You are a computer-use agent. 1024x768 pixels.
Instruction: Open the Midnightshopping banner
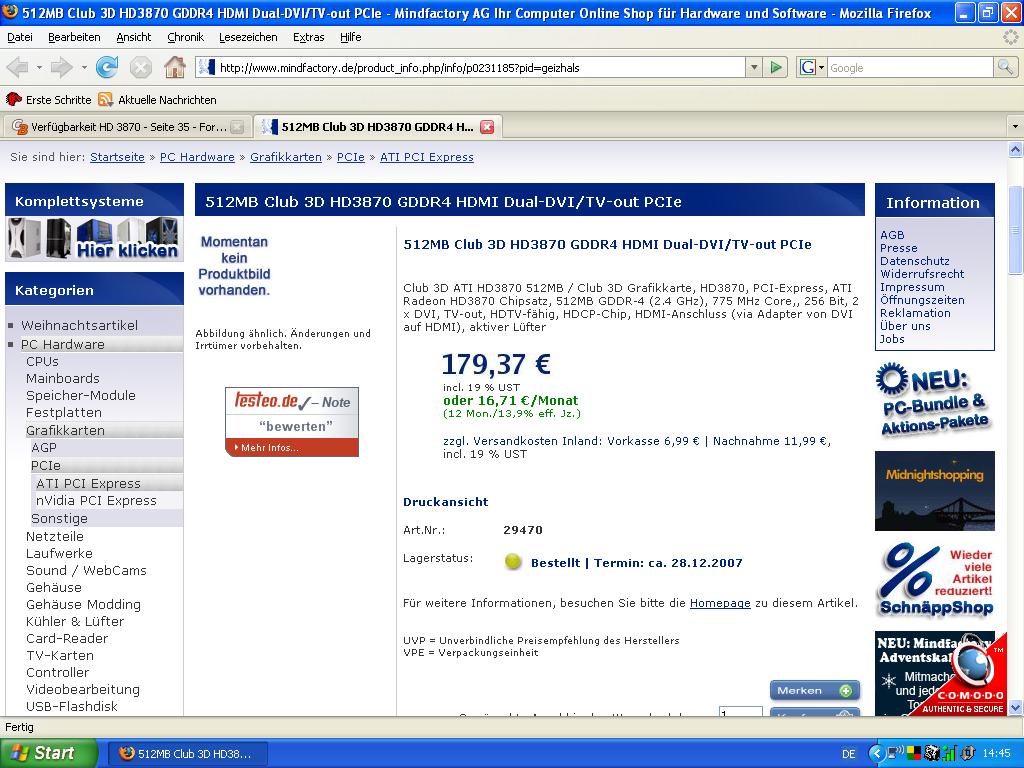coord(935,490)
